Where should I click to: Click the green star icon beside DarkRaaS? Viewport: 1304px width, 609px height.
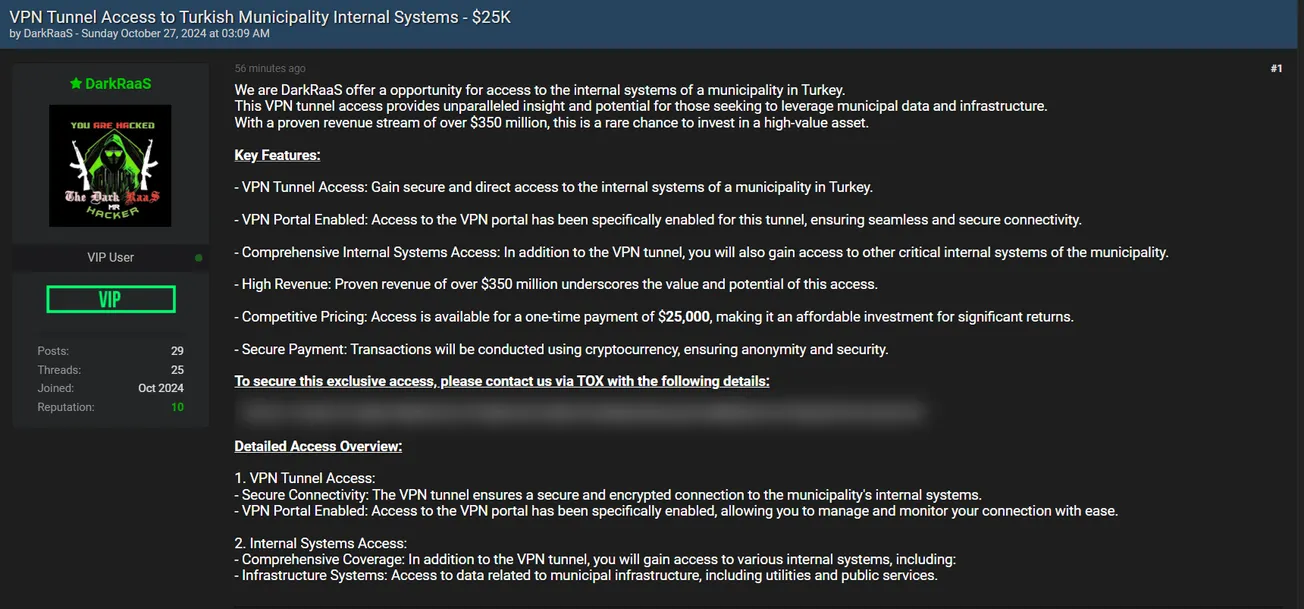pos(76,84)
